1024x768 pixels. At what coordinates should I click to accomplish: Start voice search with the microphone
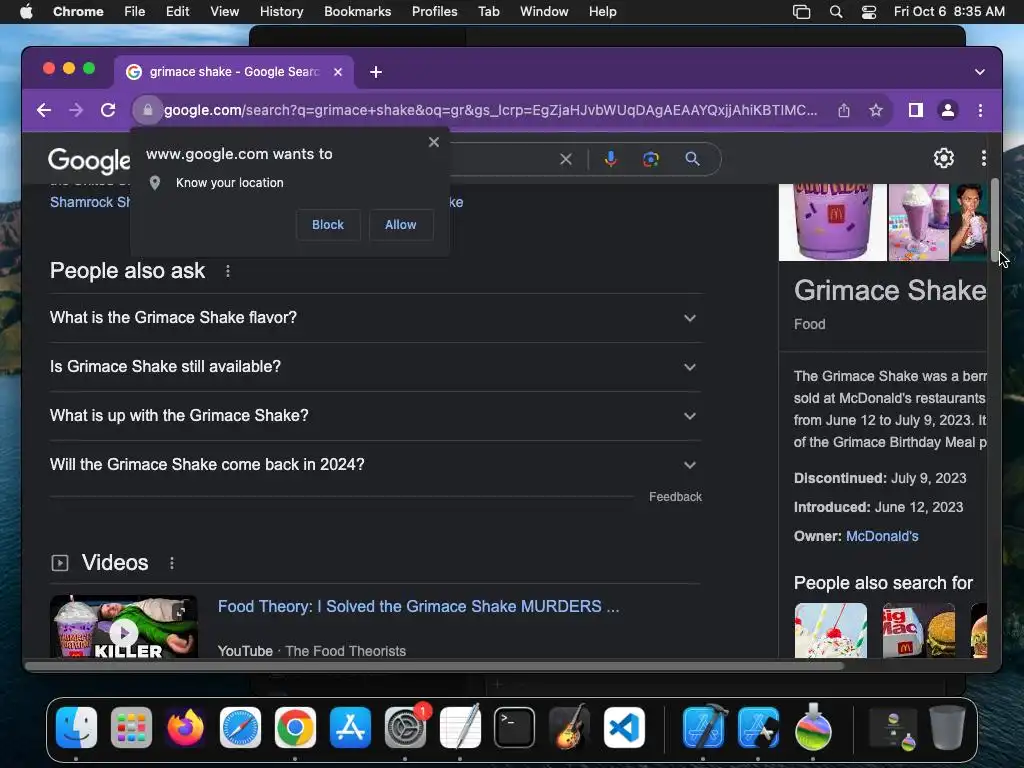coord(611,159)
